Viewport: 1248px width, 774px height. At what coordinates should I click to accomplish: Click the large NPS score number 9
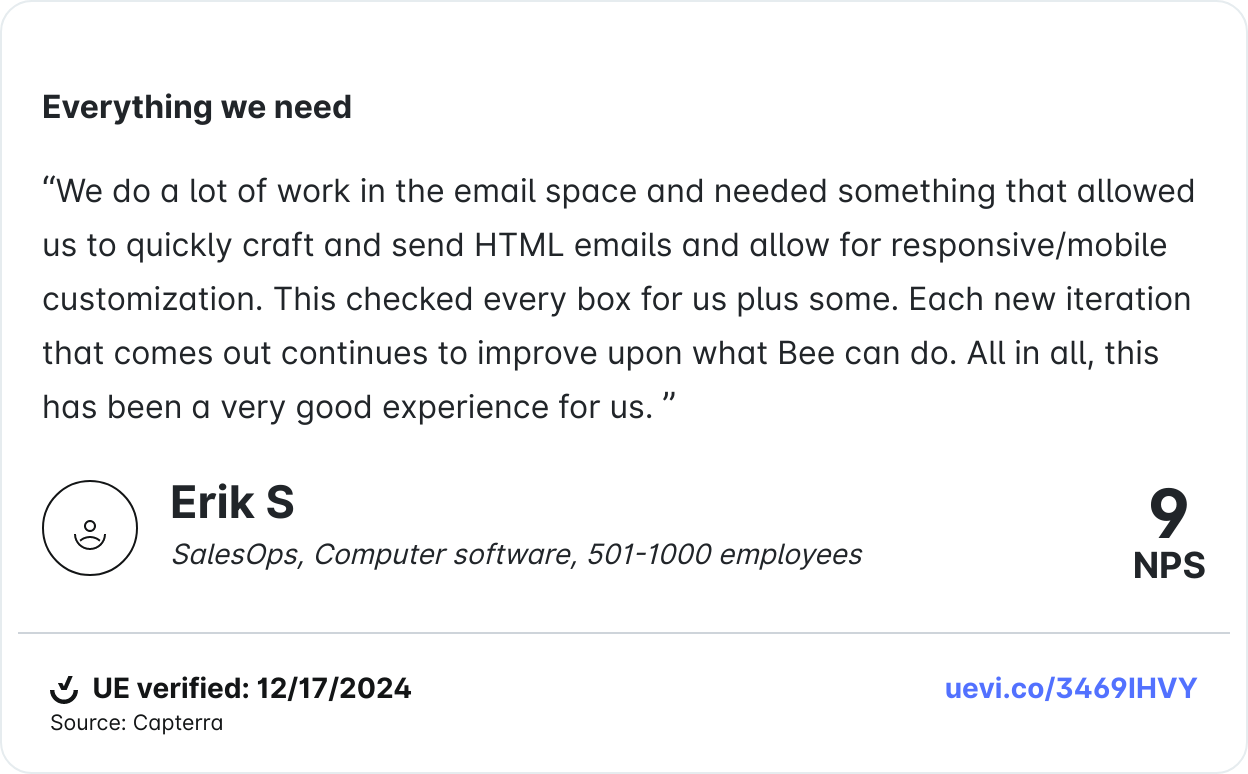tap(1168, 515)
